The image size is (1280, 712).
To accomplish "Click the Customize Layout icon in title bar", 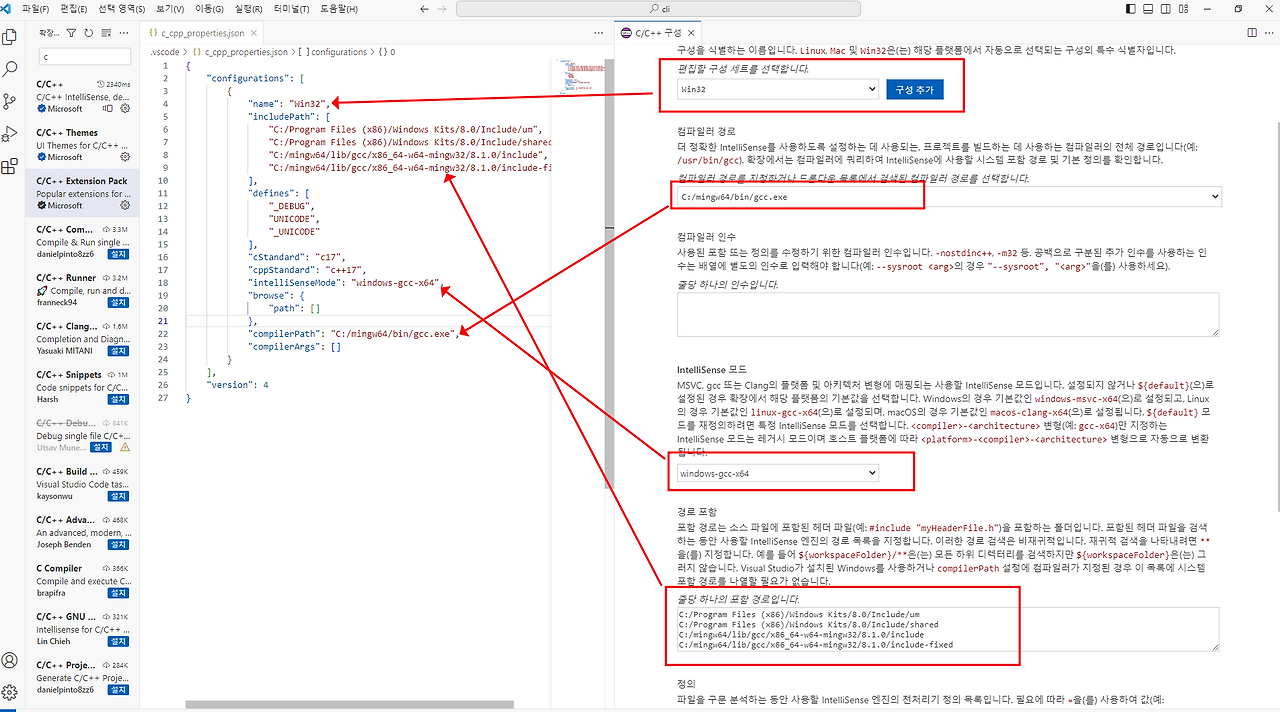I will point(1183,8).
